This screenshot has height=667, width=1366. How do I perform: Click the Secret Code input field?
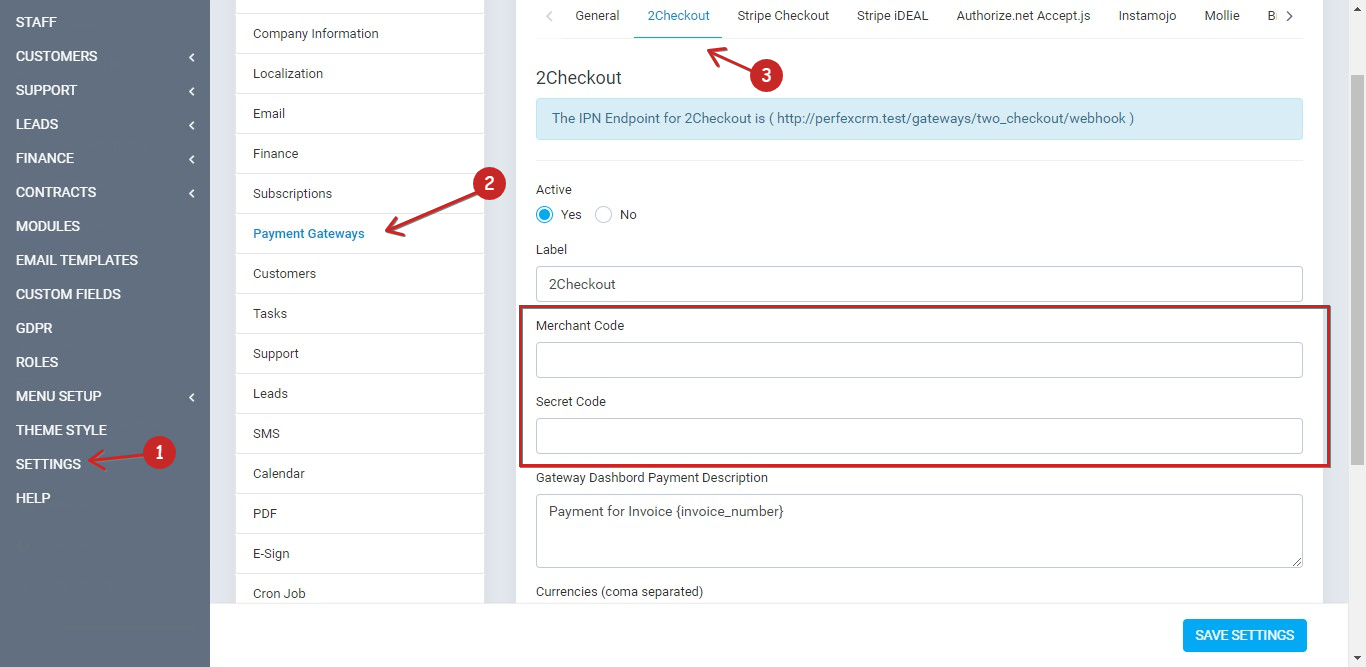pyautogui.click(x=919, y=436)
